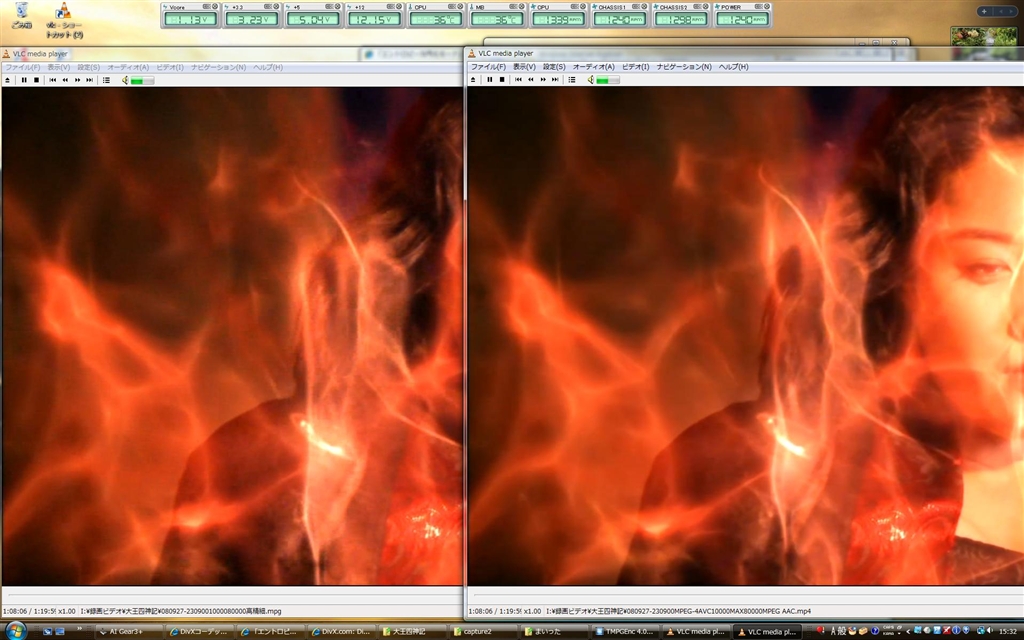Close the MB temperature monitor widget
1024x640 pixels.
tap(521, 7)
